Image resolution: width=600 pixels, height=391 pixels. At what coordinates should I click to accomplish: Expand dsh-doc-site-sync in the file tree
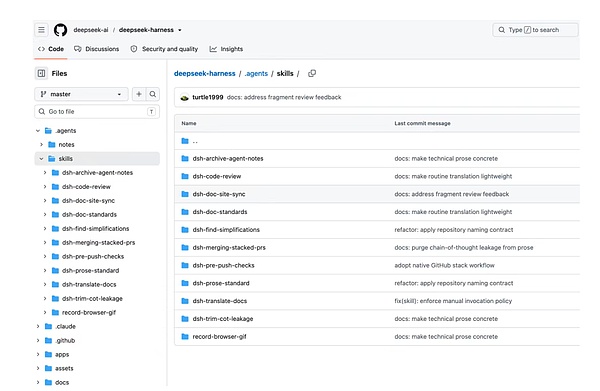pos(45,200)
